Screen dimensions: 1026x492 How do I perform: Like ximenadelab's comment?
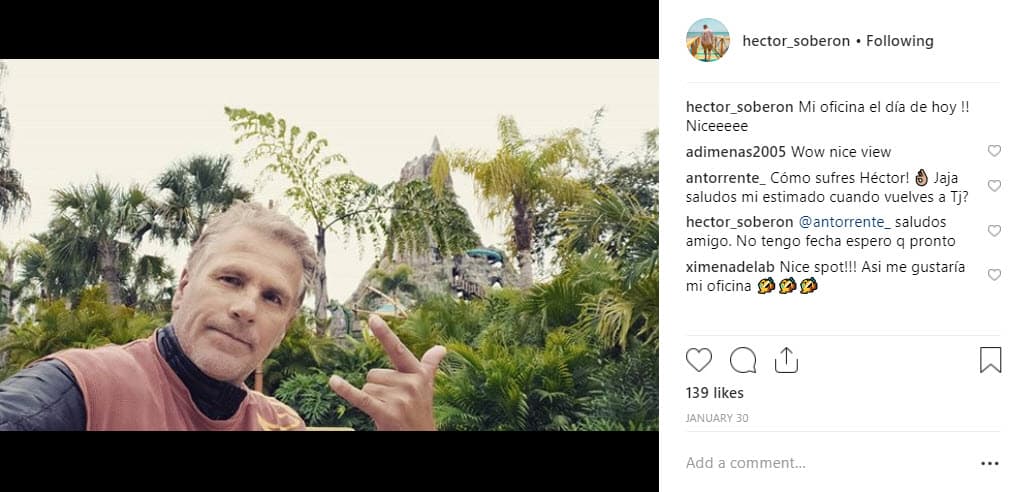click(x=994, y=275)
